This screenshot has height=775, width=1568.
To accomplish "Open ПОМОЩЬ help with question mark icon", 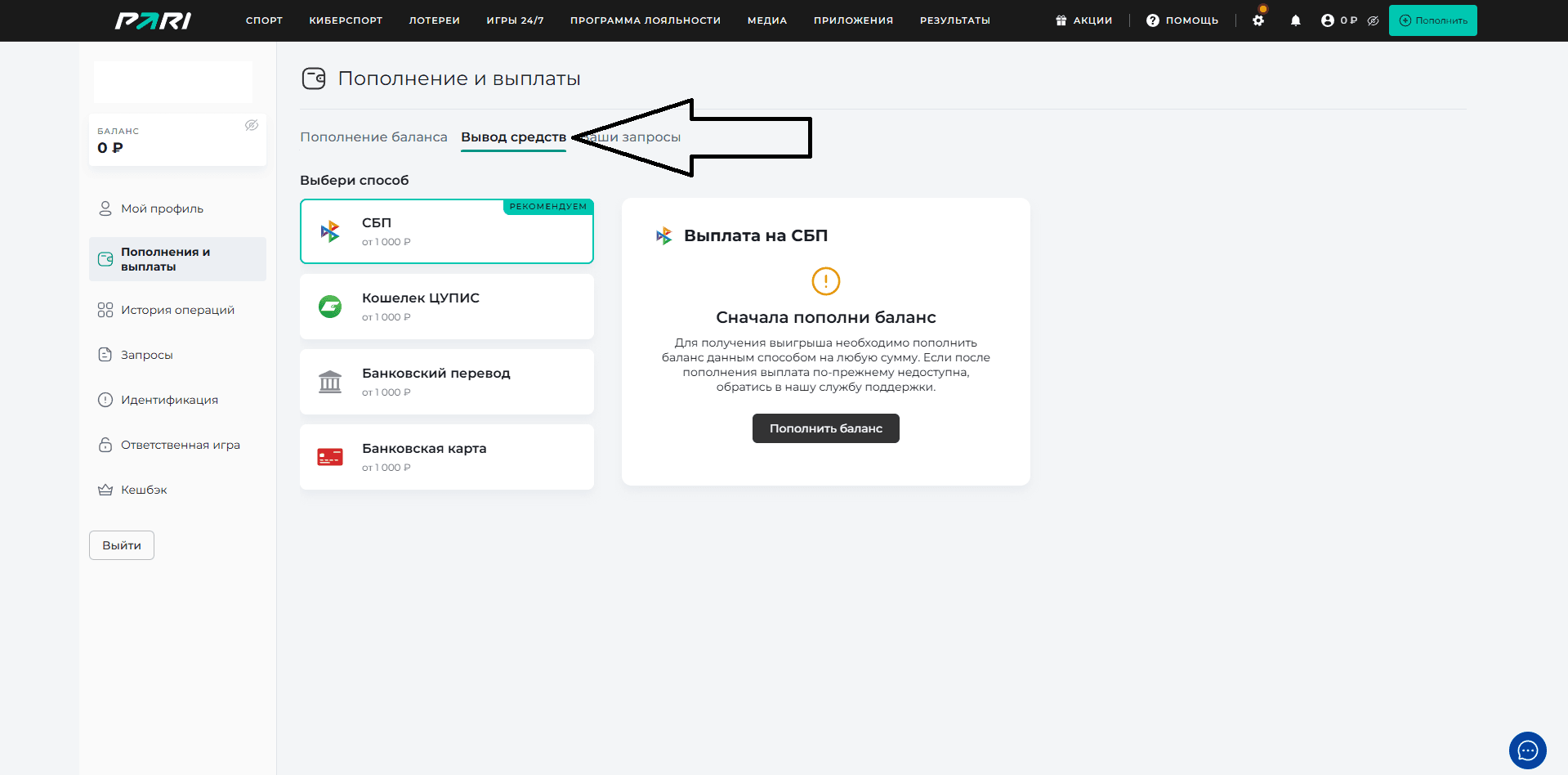I will coord(1182,20).
